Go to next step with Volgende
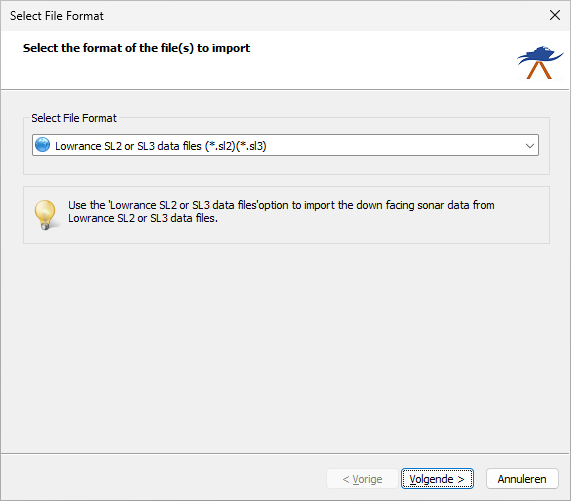This screenshot has width=571, height=501. click(437, 479)
